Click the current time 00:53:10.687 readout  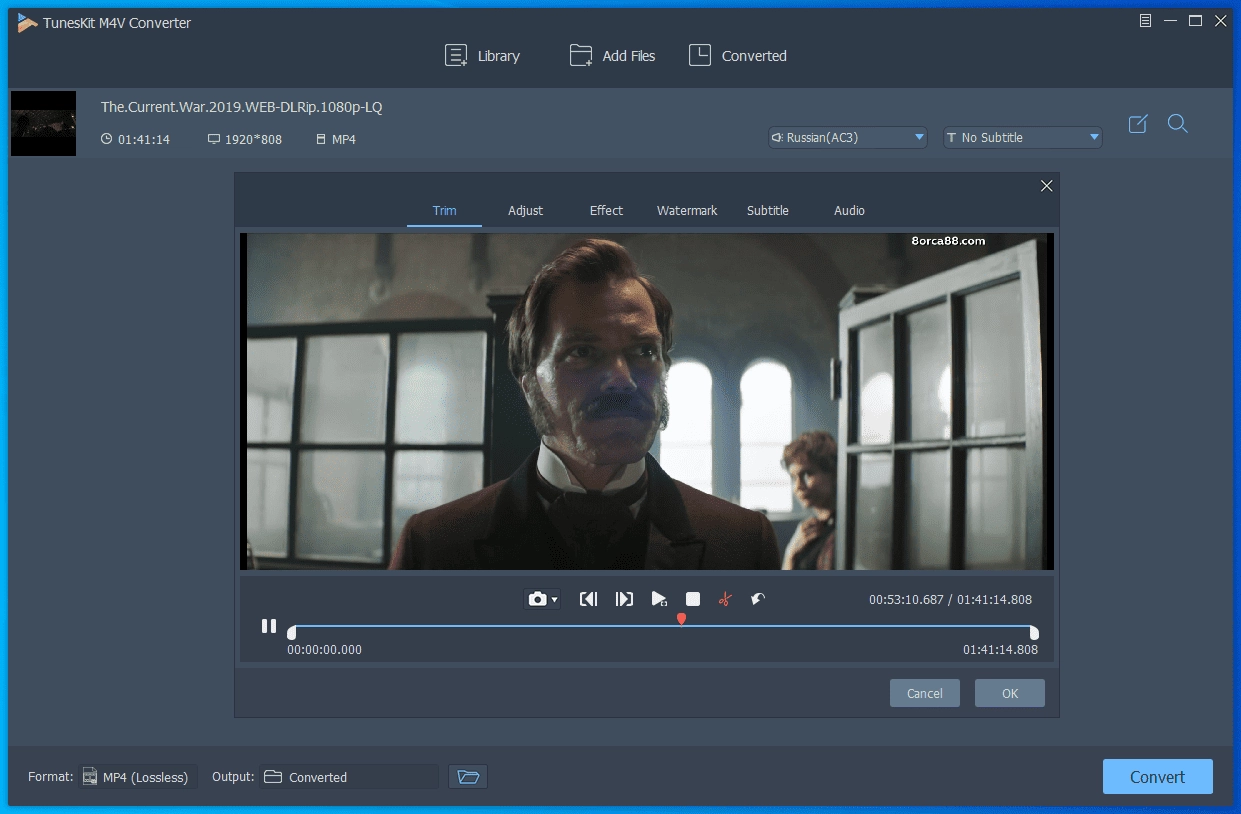906,600
